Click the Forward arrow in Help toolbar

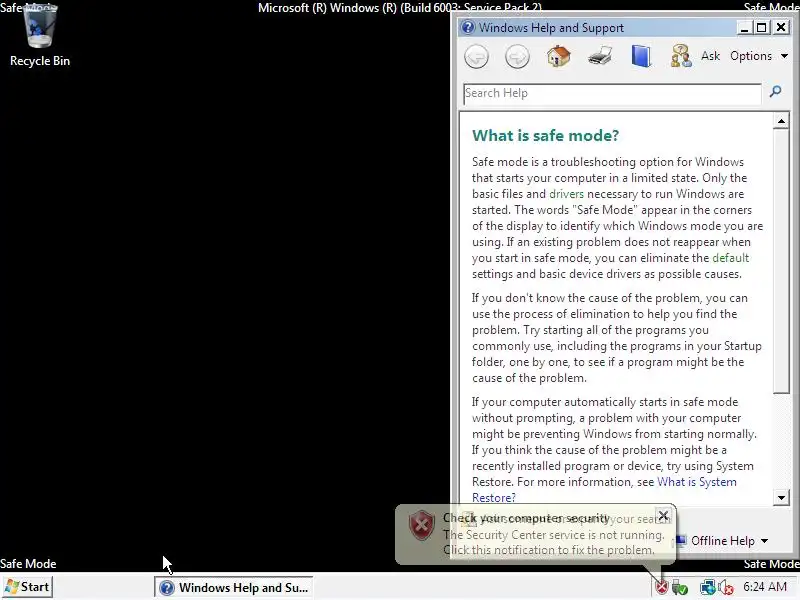pos(517,56)
